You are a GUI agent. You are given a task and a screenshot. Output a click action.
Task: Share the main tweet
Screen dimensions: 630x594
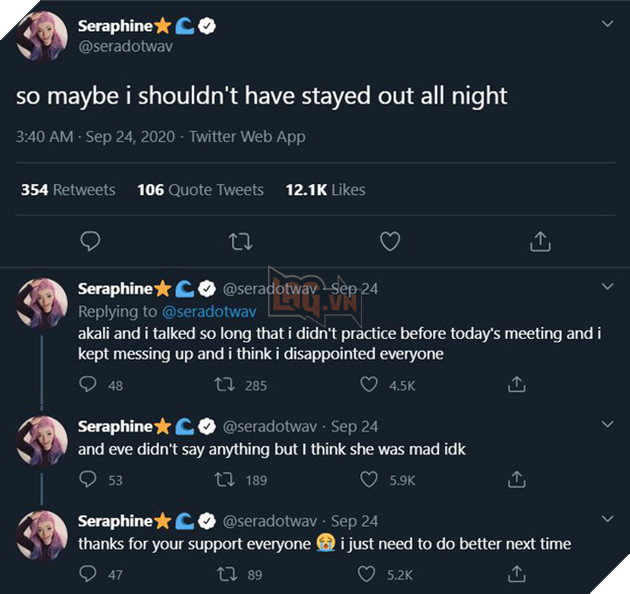[539, 241]
